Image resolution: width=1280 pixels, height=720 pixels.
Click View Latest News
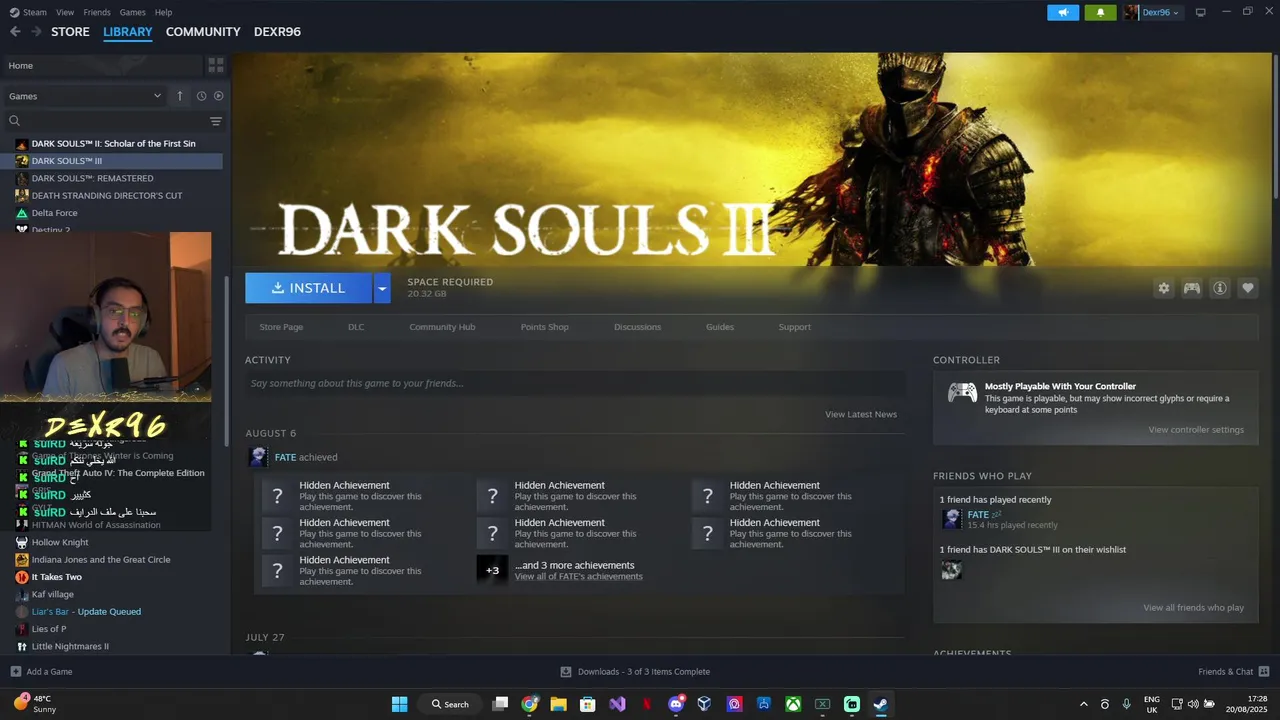coord(861,414)
